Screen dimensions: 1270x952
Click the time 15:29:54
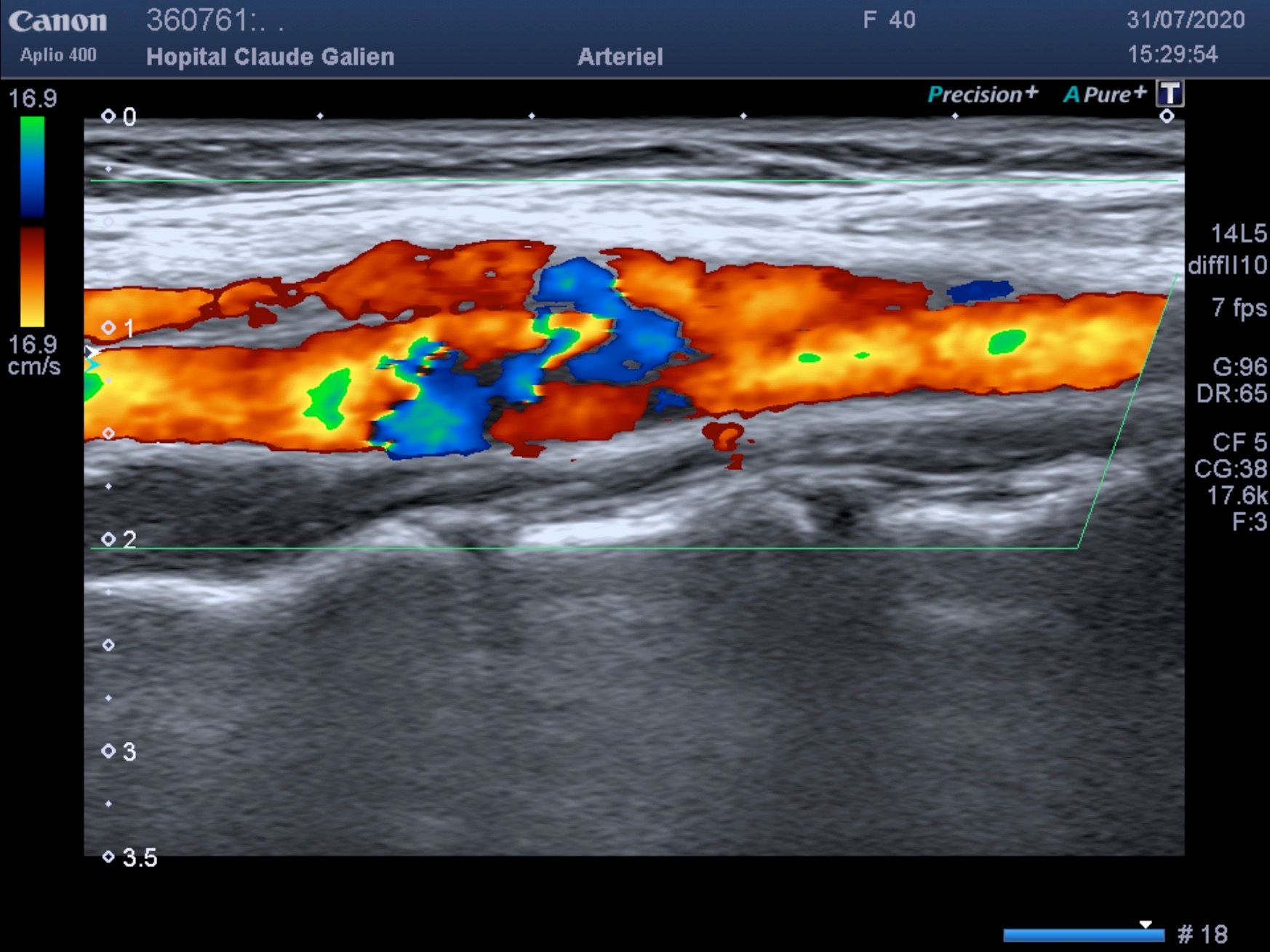[1173, 54]
